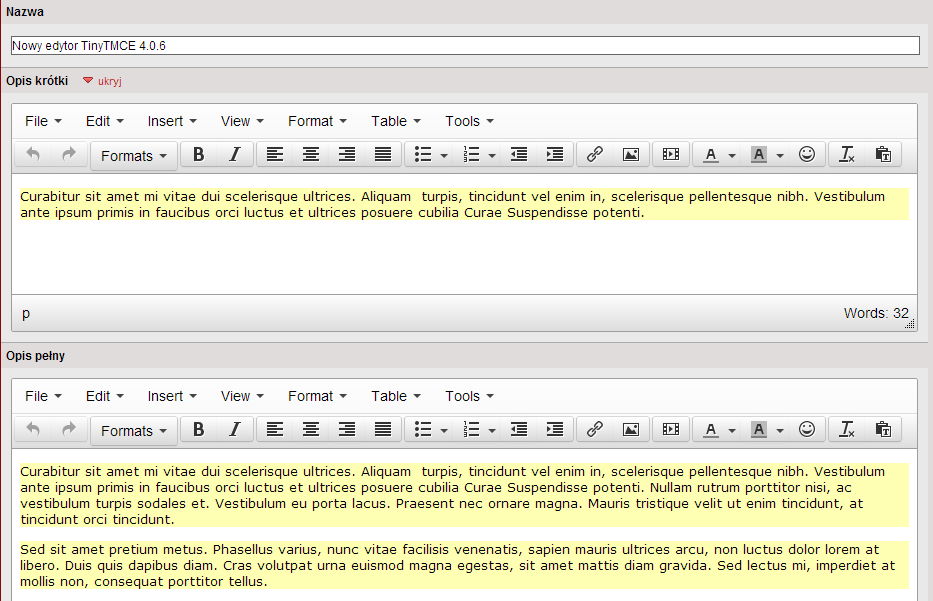Increase indent in Opis krótki editor

click(x=555, y=155)
